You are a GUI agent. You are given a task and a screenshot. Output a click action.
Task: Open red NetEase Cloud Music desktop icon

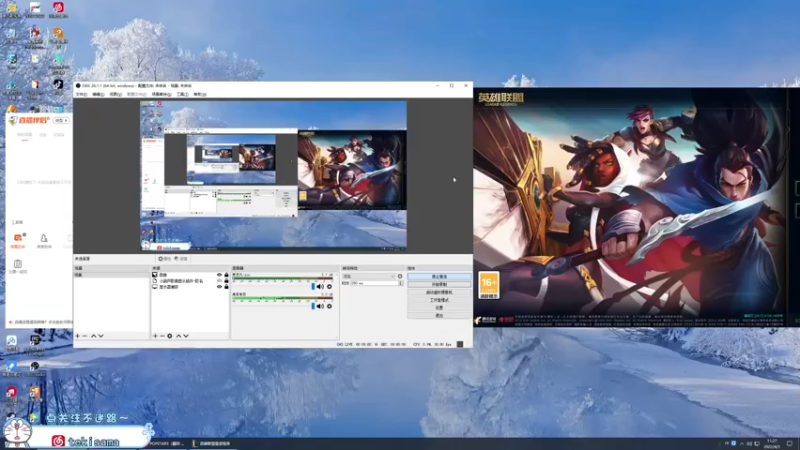pos(58,9)
